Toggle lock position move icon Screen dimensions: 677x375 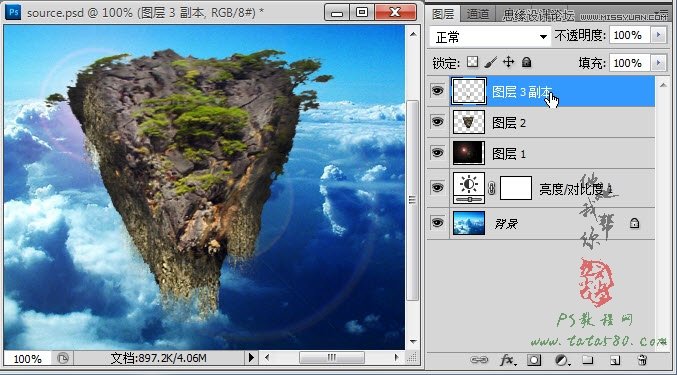509,62
